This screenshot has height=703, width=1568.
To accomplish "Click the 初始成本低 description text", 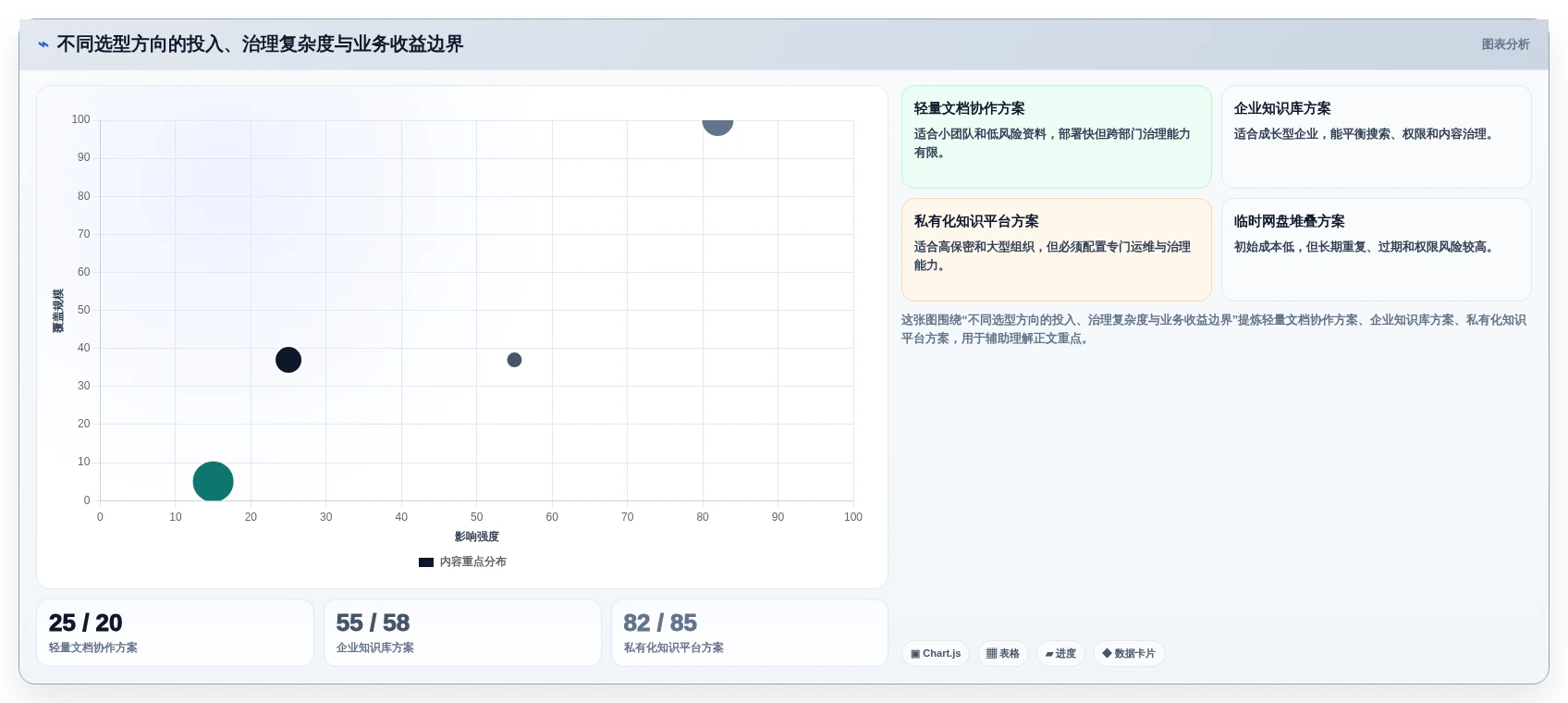I will tap(1366, 247).
